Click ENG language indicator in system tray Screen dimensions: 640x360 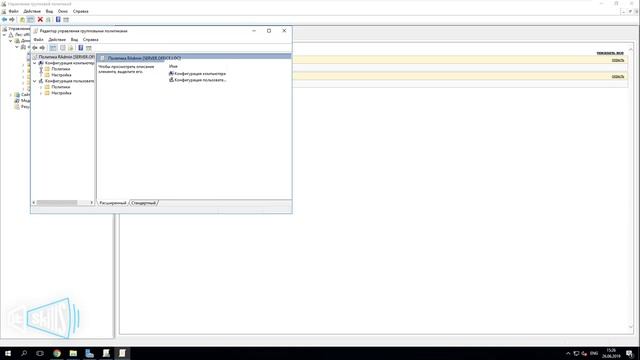[594, 353]
